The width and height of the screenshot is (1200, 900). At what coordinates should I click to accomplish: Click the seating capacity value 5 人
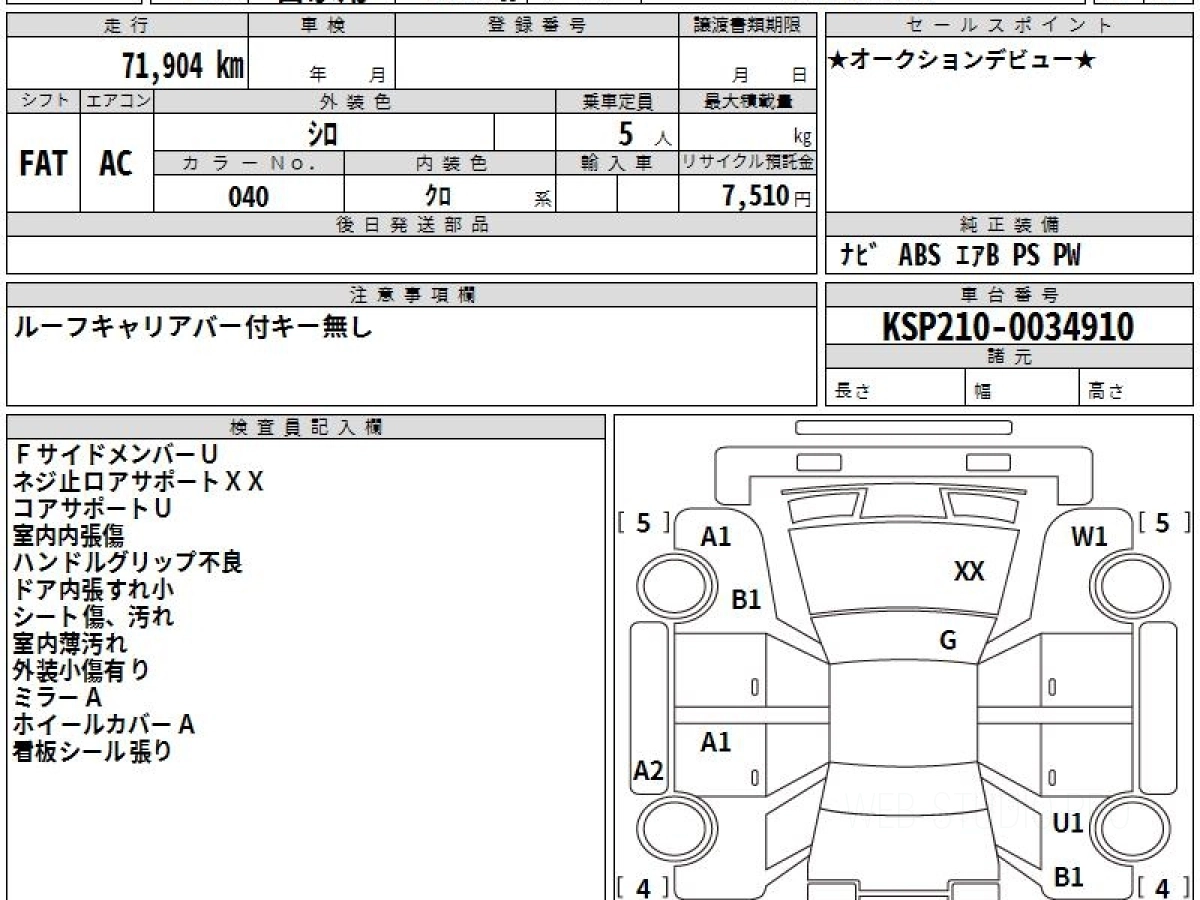644,133
